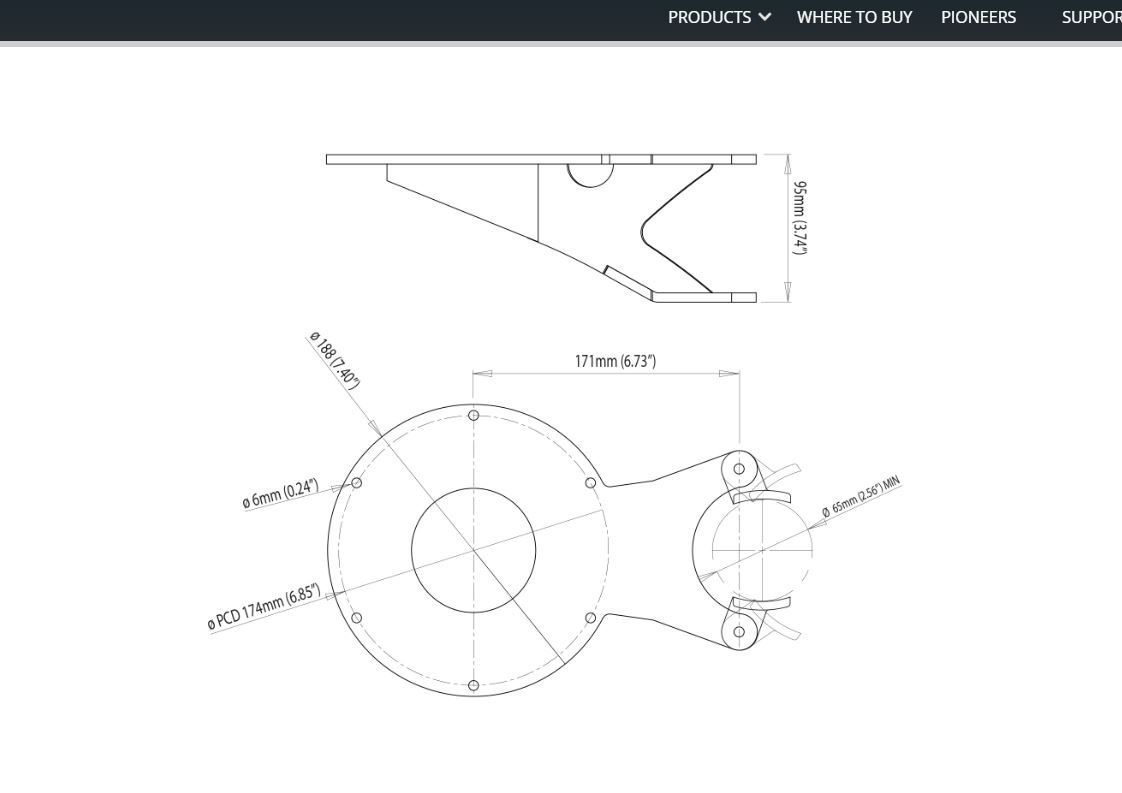Screen dimensions: 1122x793
Task: Open the PRODUCTS navigation menu
Action: click(x=710, y=17)
